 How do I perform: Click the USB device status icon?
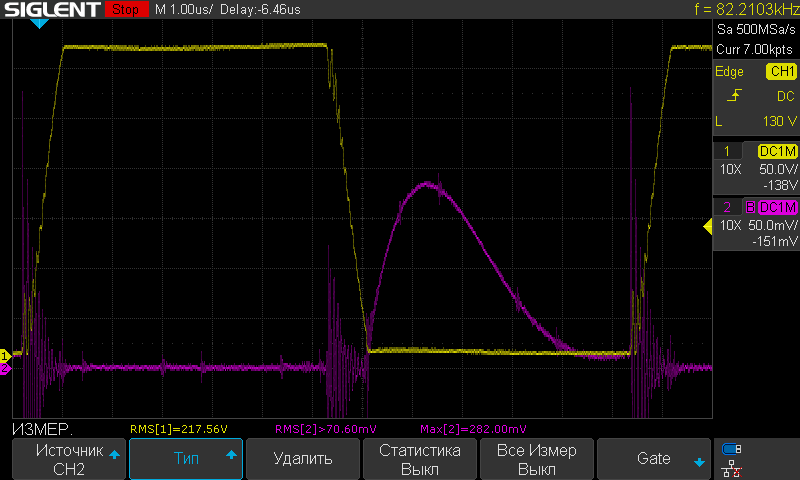[732, 449]
